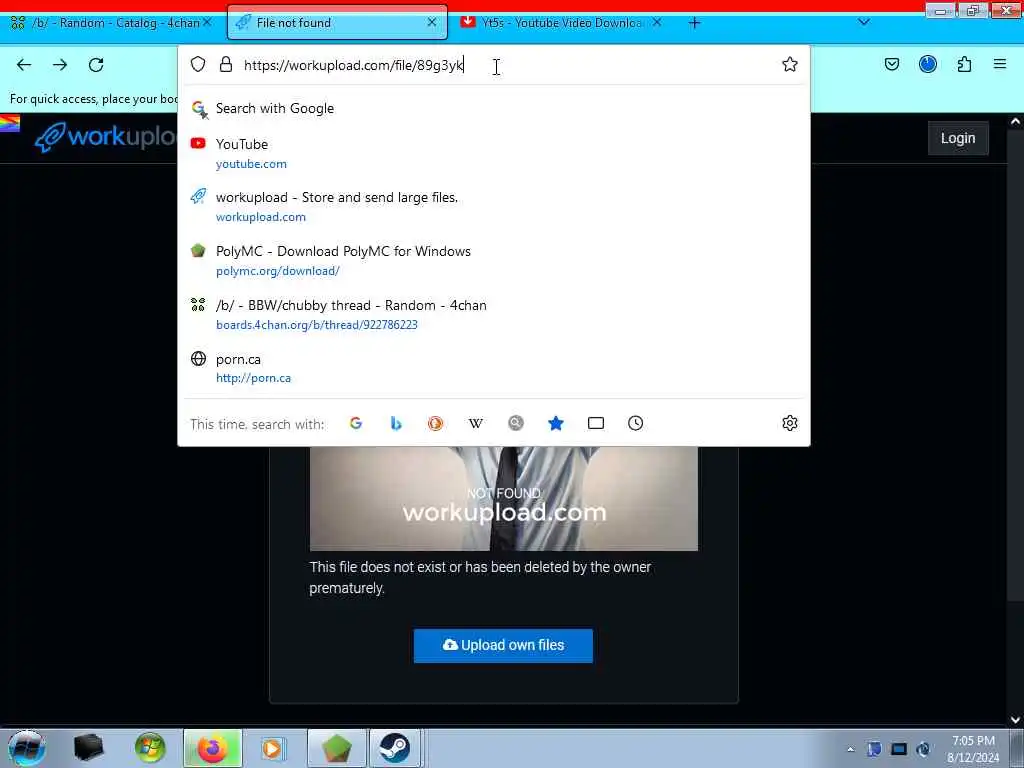
Task: Select the File not found tab
Action: coord(337,22)
